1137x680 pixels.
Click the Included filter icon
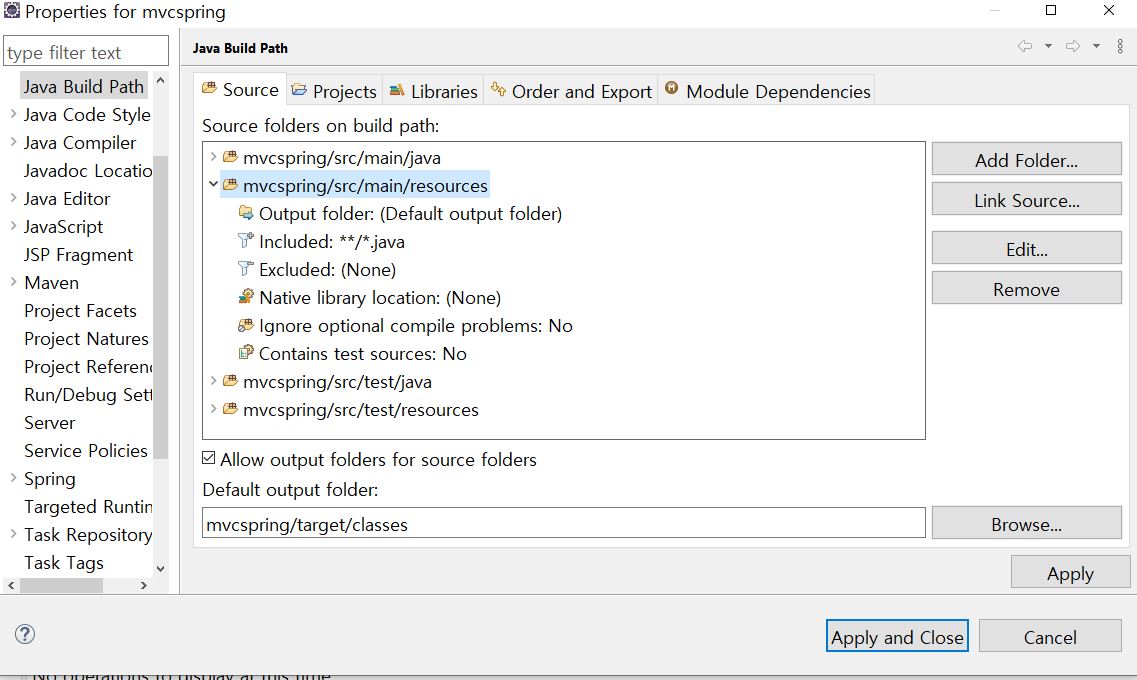click(x=246, y=240)
